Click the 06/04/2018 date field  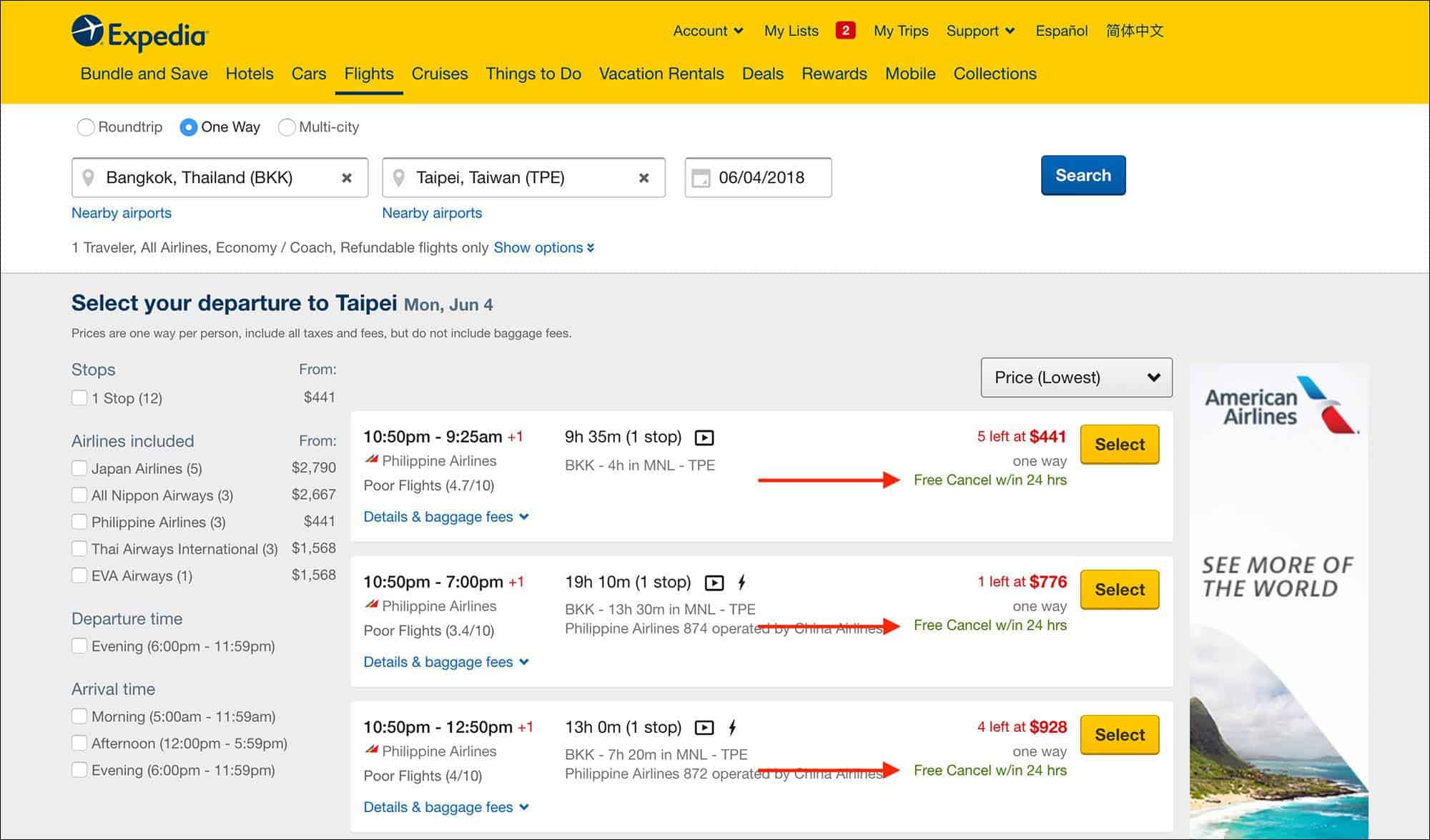(x=758, y=177)
